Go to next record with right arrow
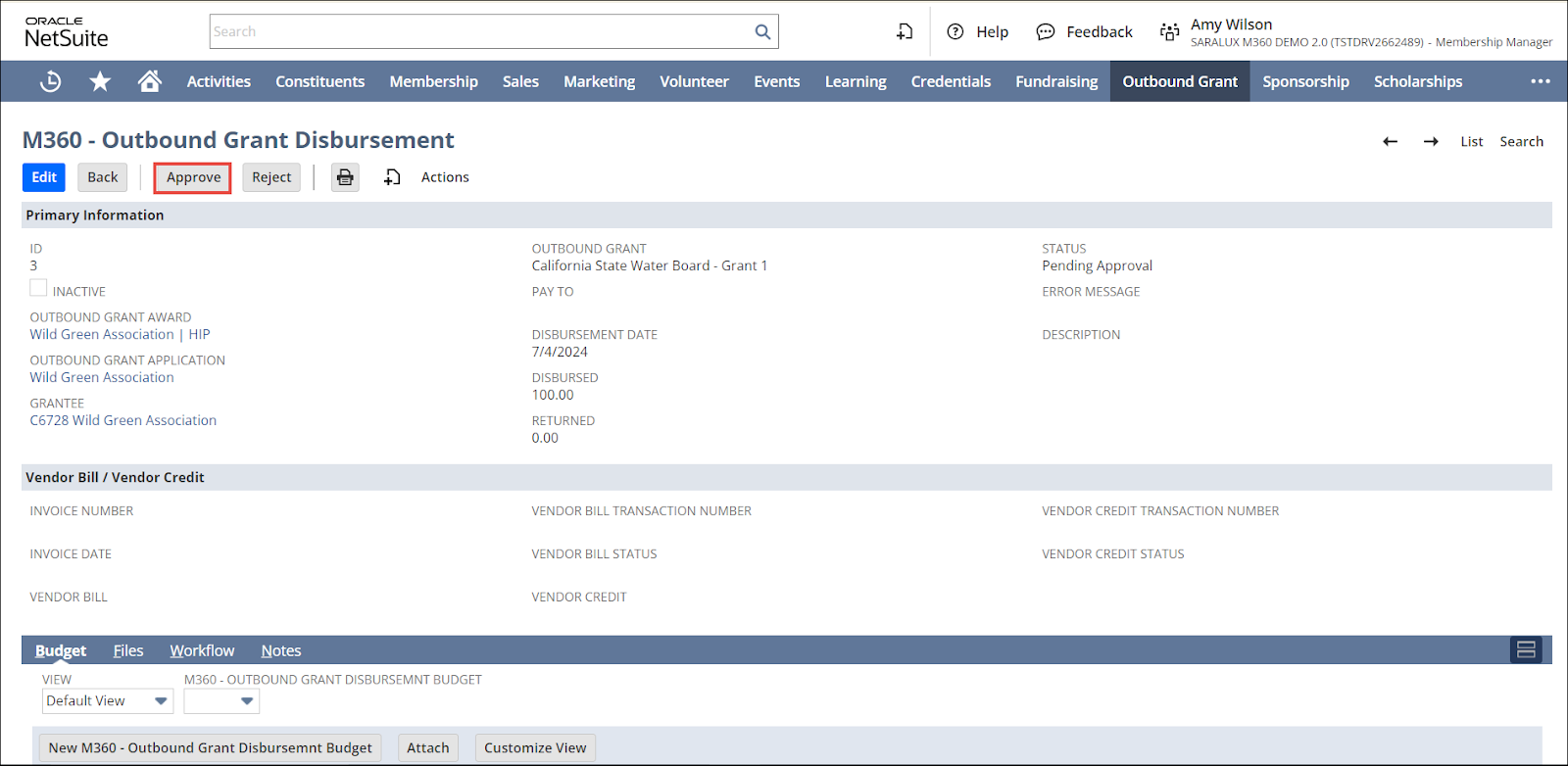The width and height of the screenshot is (1568, 766). tap(1431, 142)
